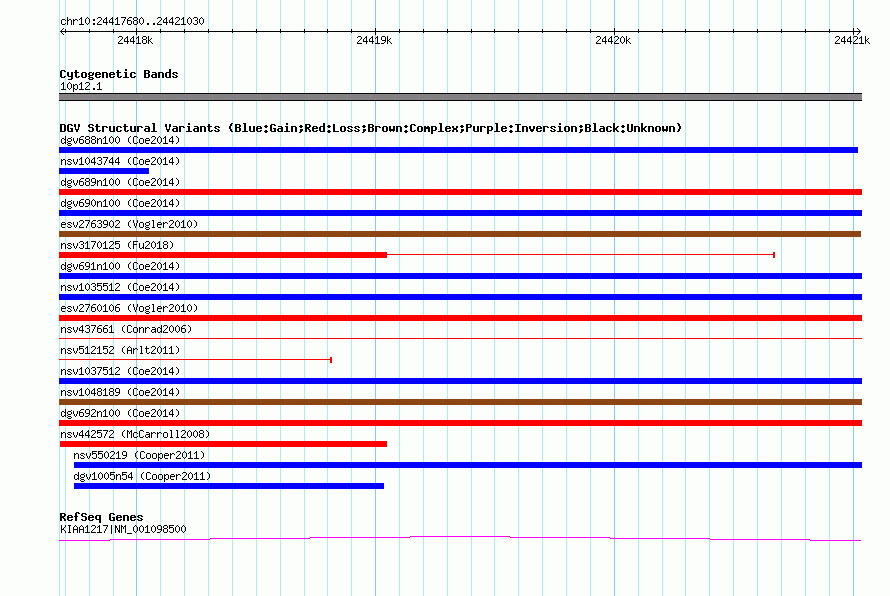Screen dimensions: 890x596
Task: Select the blue nsv550219 bar
Action: tap(468, 465)
